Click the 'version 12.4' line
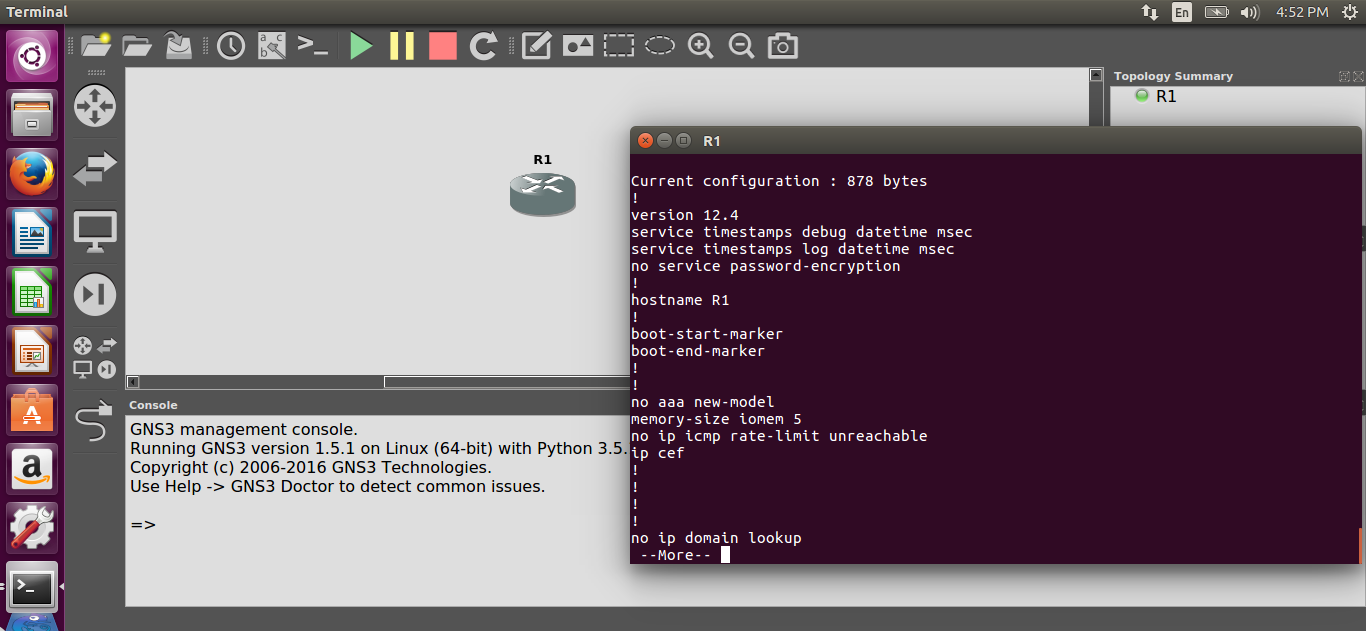Viewport: 1366px width, 631px height. [685, 215]
